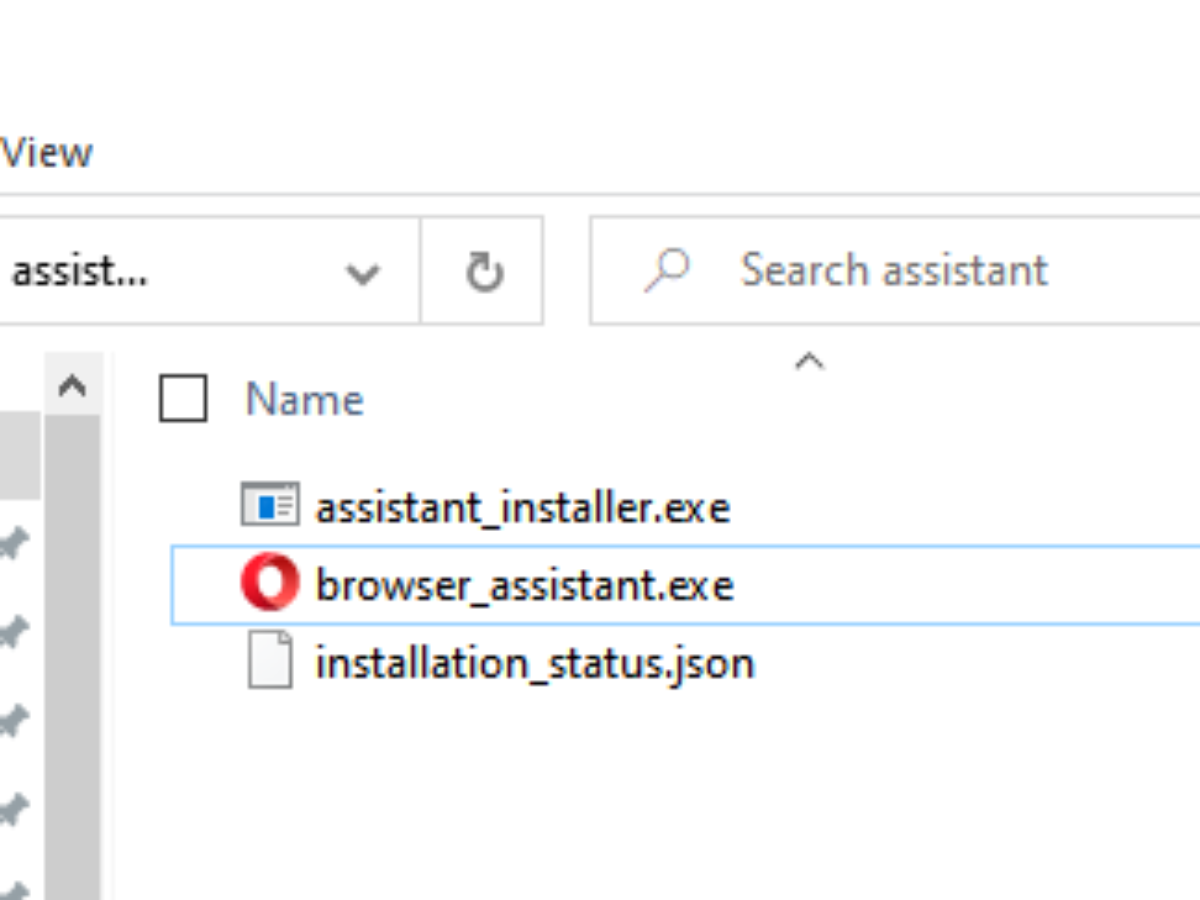Sort files by the Name column header
Viewport: 1200px width, 900px height.
pyautogui.click(x=305, y=400)
